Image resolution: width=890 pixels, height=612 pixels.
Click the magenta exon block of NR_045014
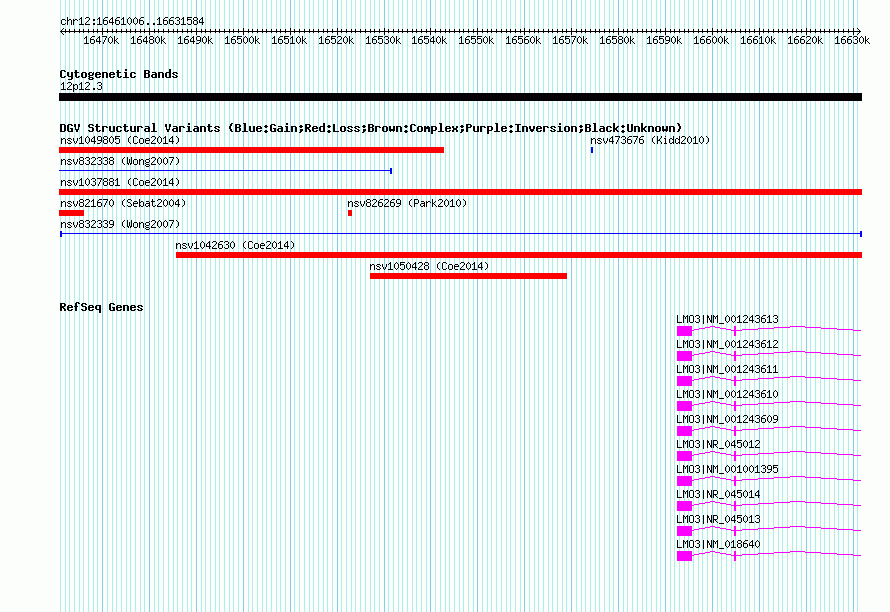pos(685,506)
